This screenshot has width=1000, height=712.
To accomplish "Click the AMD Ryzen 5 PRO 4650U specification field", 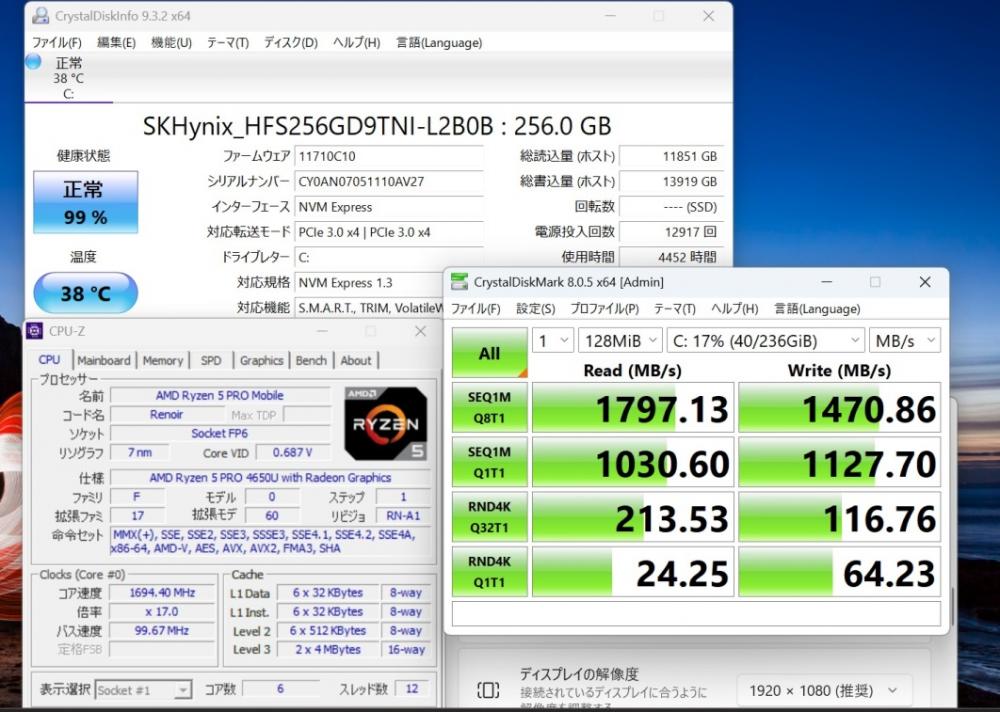I will (x=270, y=478).
